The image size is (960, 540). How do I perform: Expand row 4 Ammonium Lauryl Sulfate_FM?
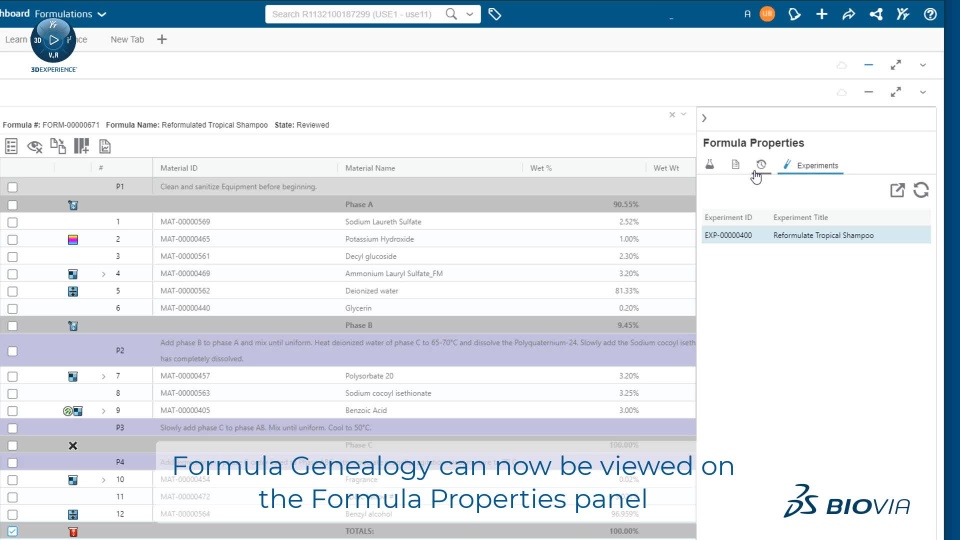(x=103, y=274)
